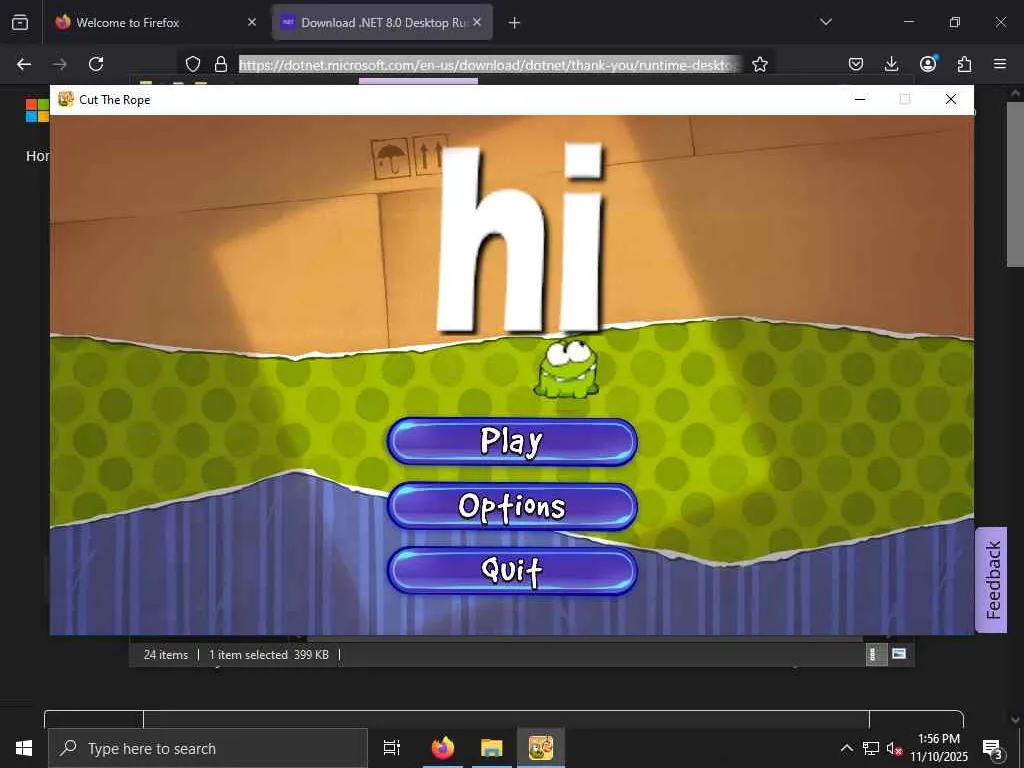The height and width of the screenshot is (768, 1024).
Task: Click the 'Type here to search' box
Action: pos(208,748)
